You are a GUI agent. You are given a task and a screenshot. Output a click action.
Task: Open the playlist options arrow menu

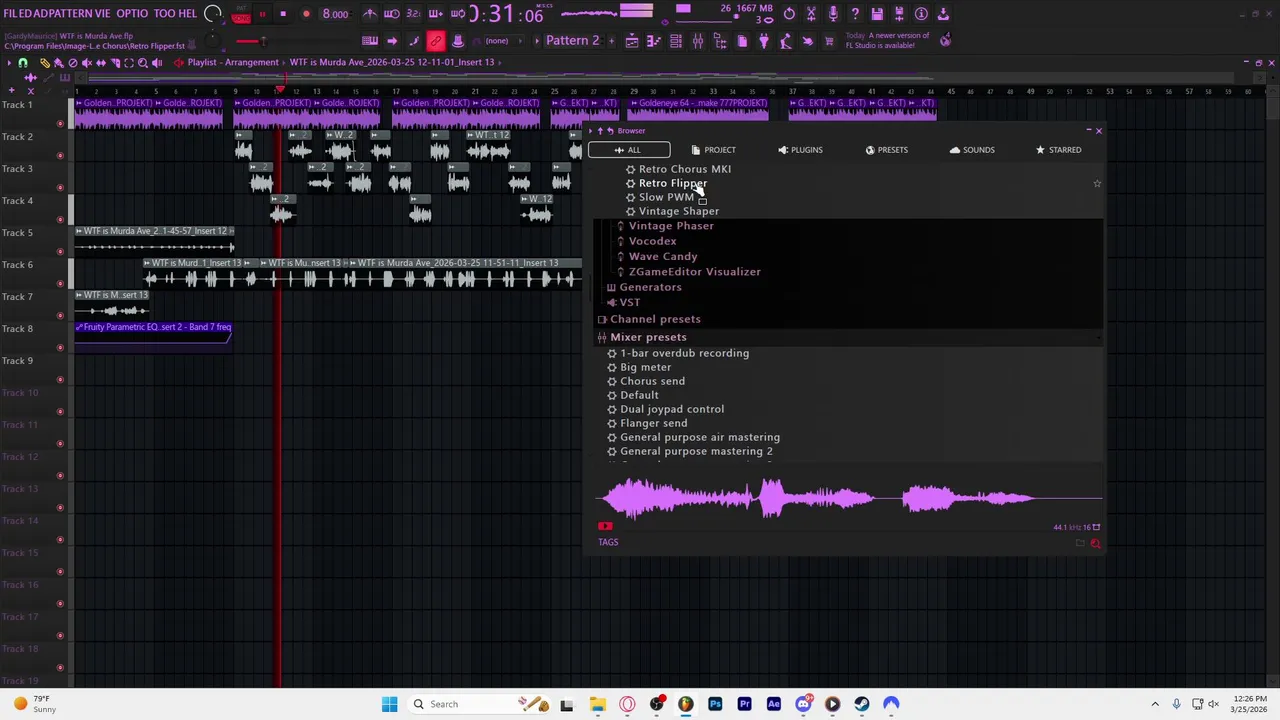point(9,63)
